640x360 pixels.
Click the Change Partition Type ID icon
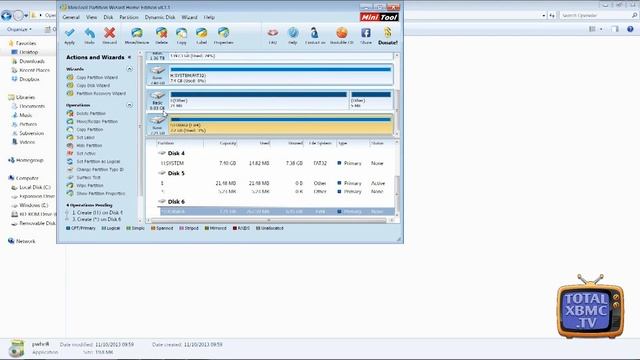[x=70, y=169]
